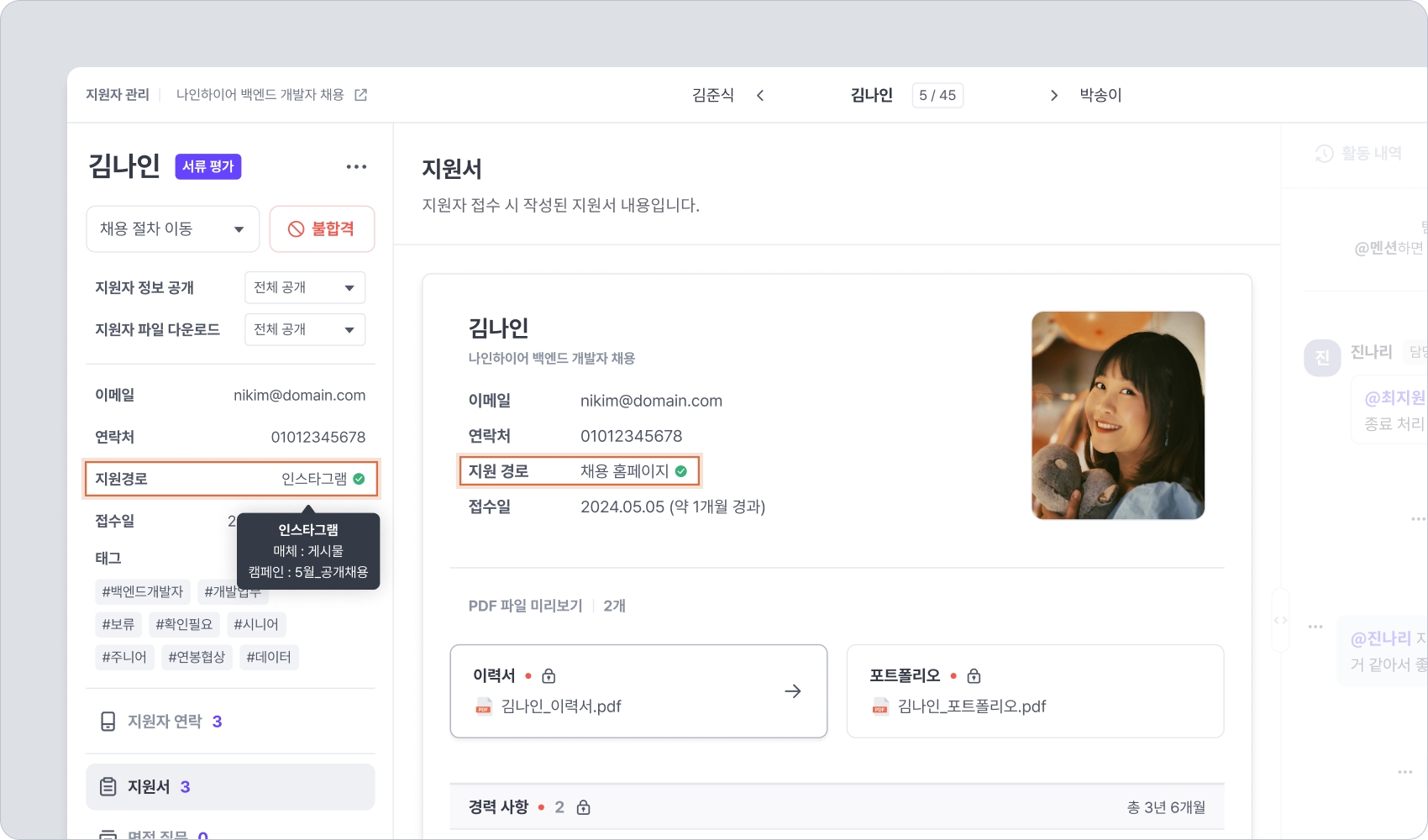The height and width of the screenshot is (840, 1428).
Task: Click the PDF 파일 미리보기 label
Action: coord(526,606)
